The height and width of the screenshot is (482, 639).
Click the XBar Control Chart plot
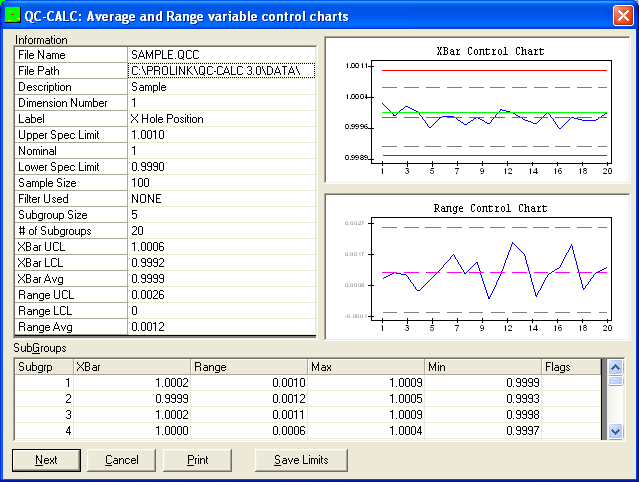pos(492,112)
